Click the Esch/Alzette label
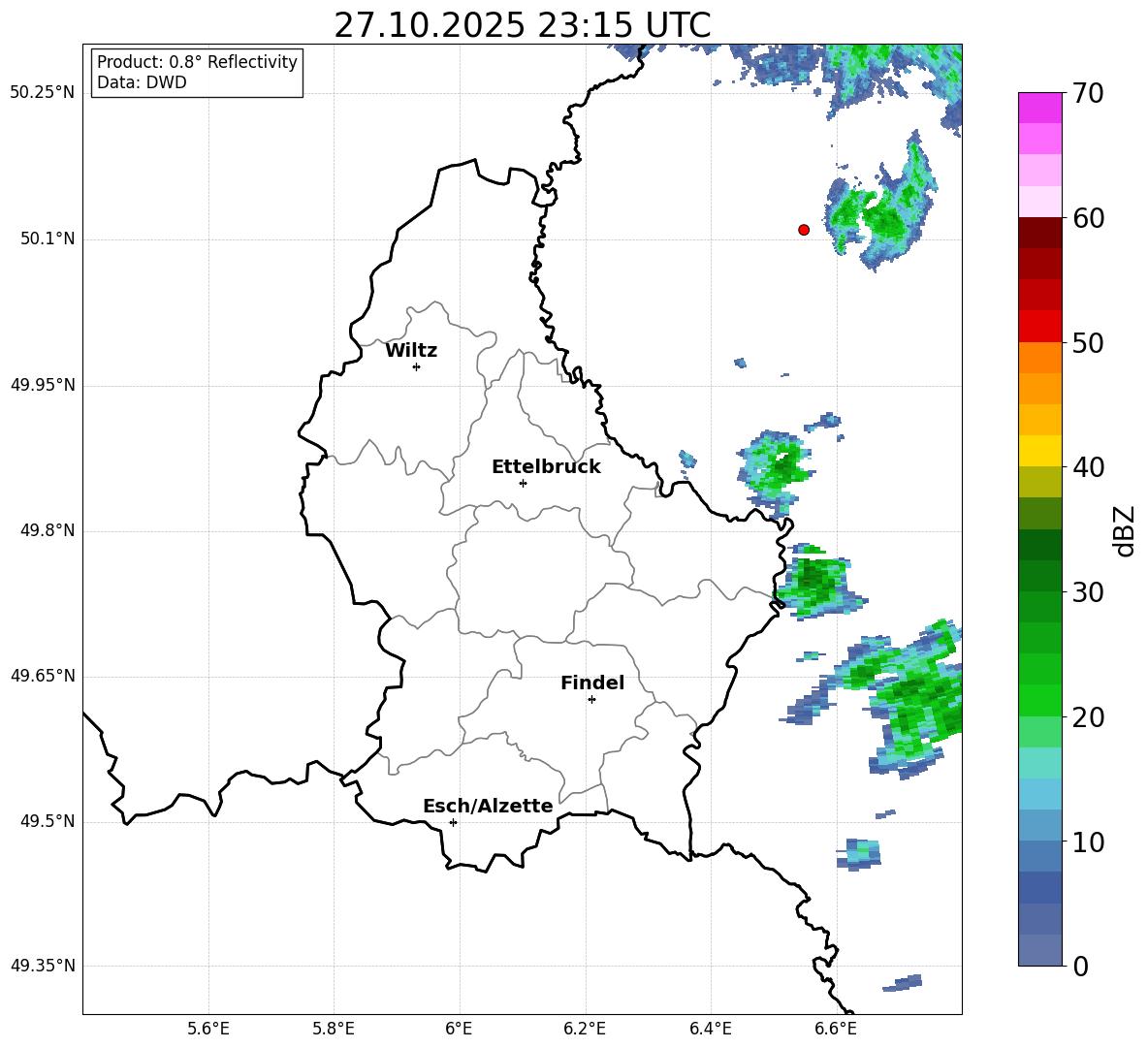Image resolution: width=1148 pixels, height=1048 pixels. click(488, 806)
